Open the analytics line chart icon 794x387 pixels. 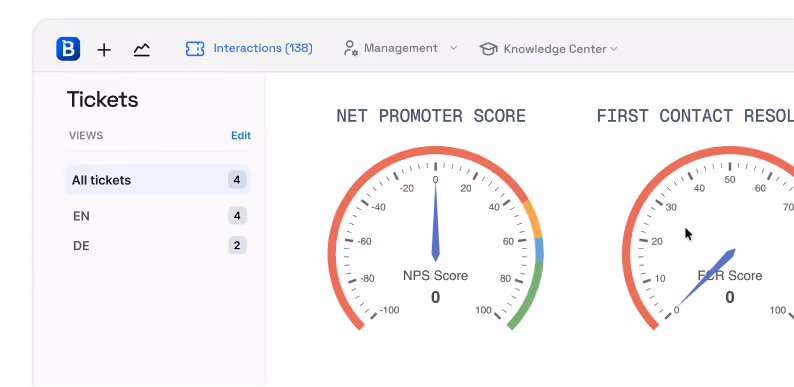[141, 50]
